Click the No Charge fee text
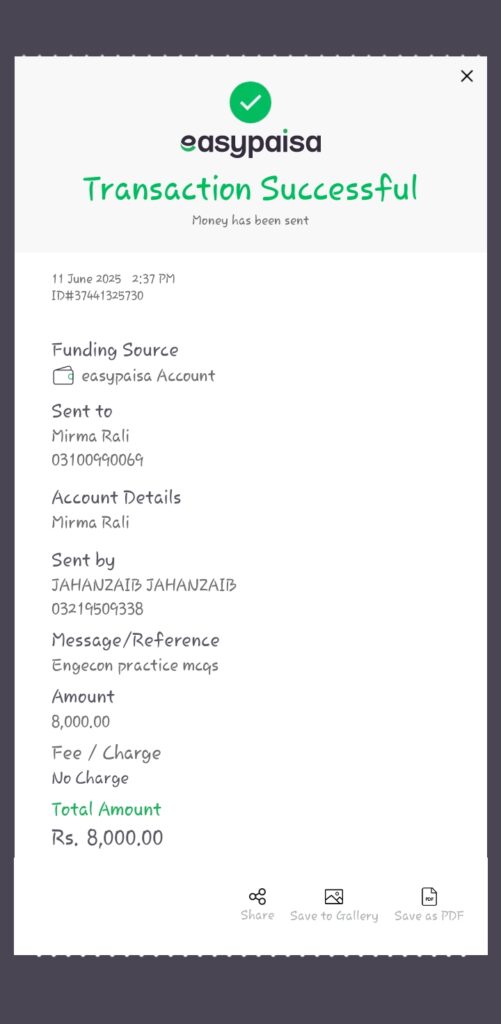501x1024 pixels. click(90, 778)
